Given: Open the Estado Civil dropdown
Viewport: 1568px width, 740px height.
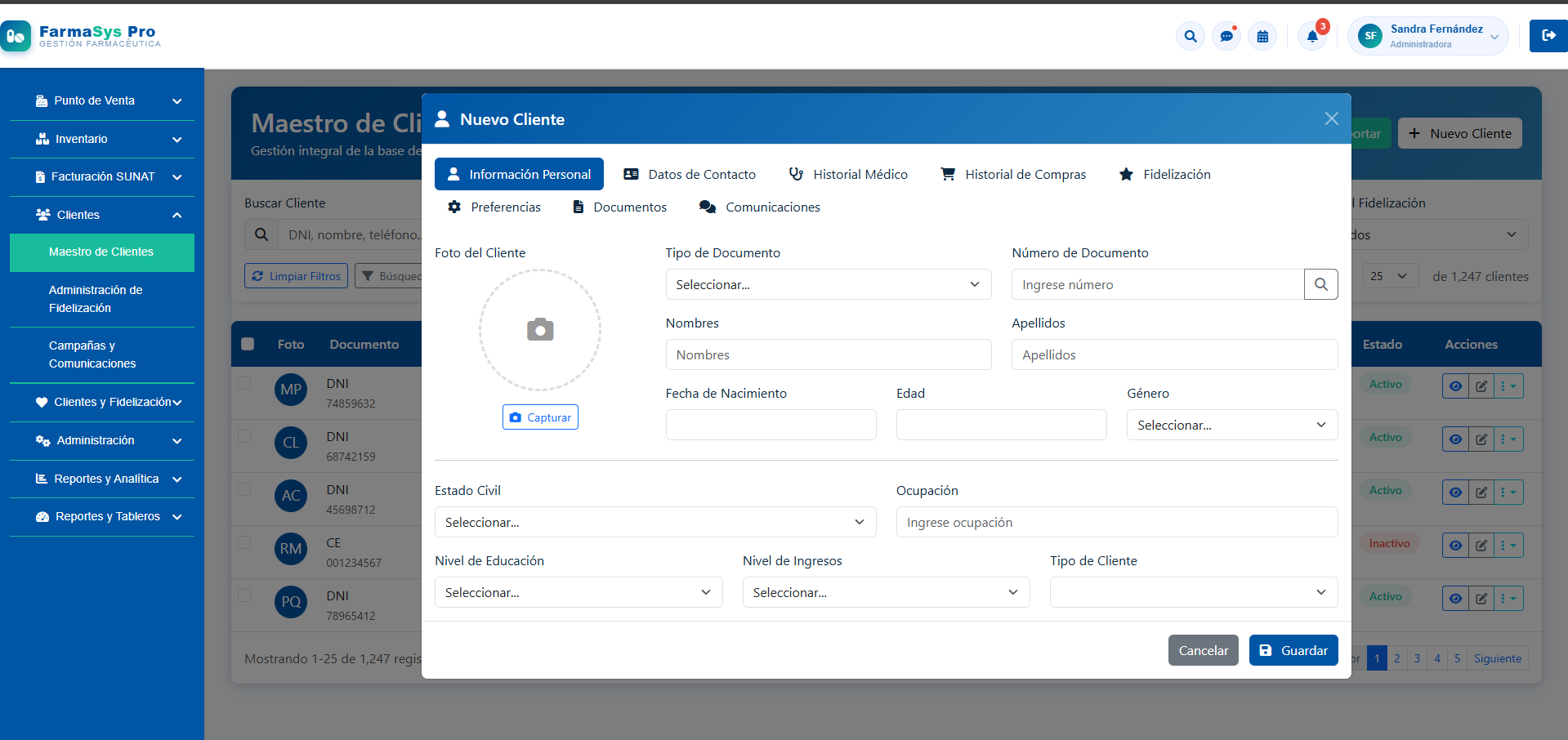Looking at the screenshot, I should pyautogui.click(x=655, y=522).
